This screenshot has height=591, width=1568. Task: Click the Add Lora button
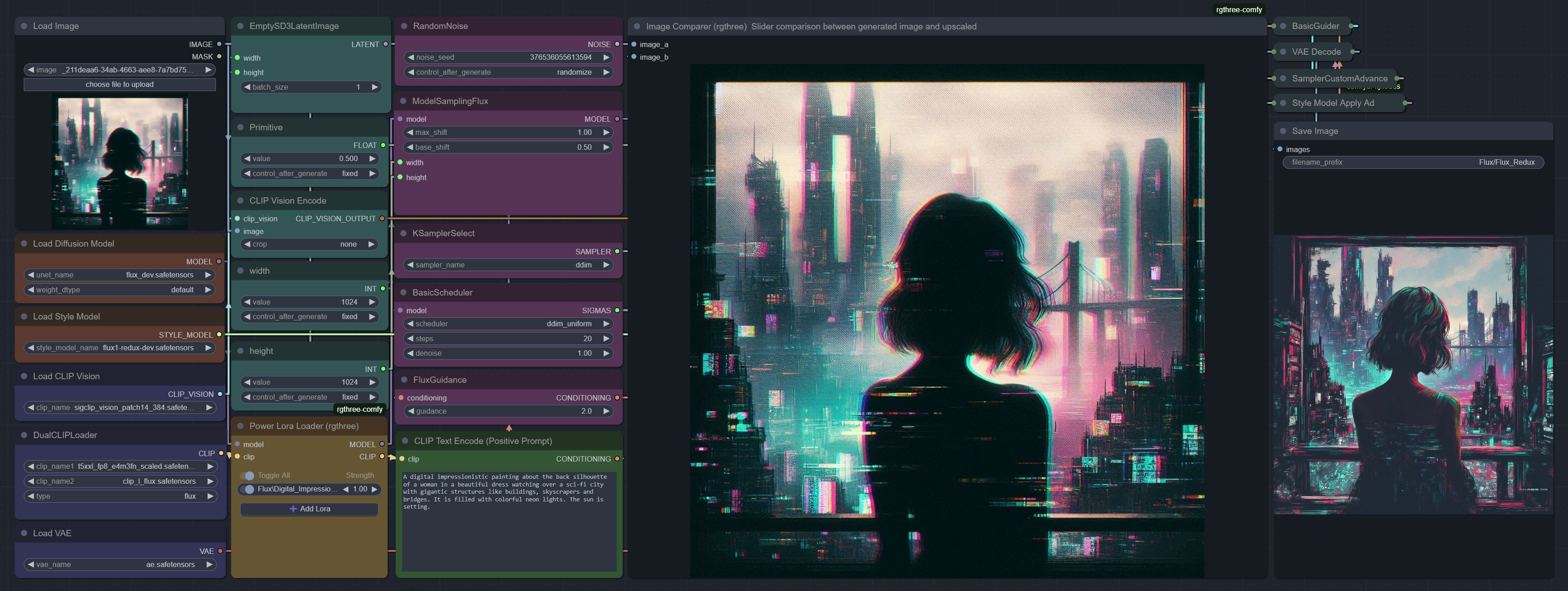(x=309, y=509)
